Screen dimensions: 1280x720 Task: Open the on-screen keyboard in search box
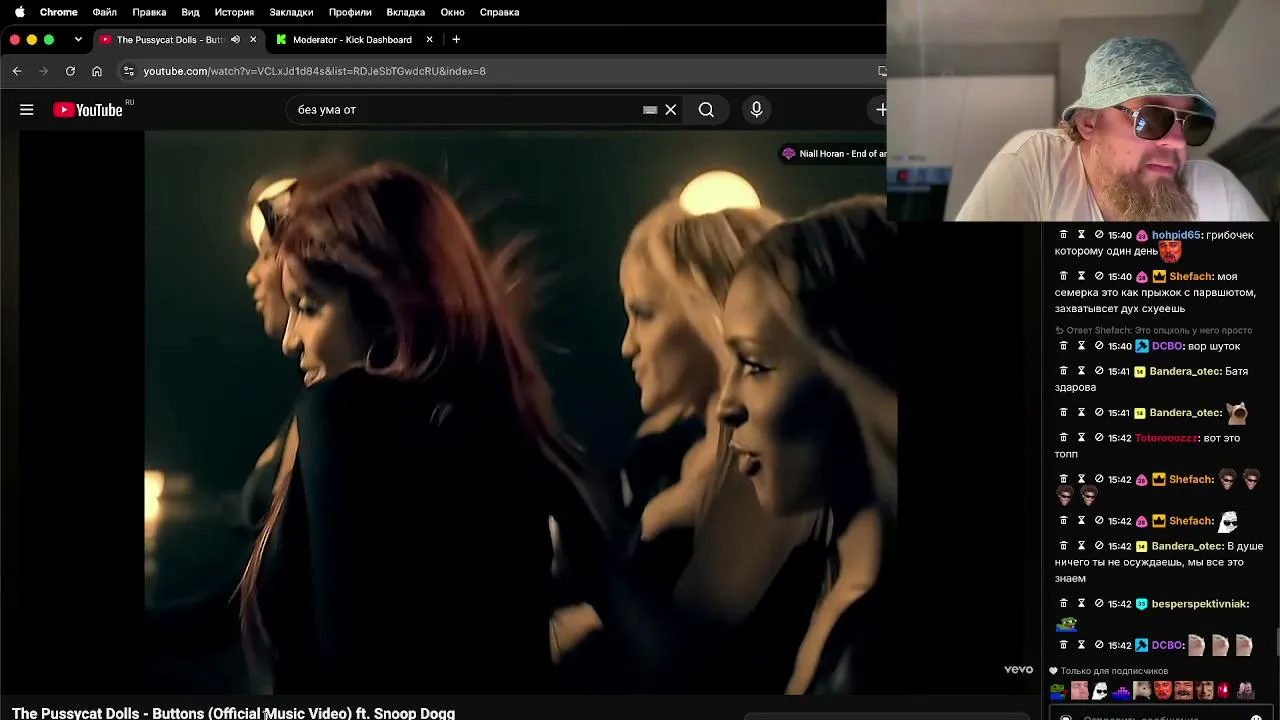(650, 110)
